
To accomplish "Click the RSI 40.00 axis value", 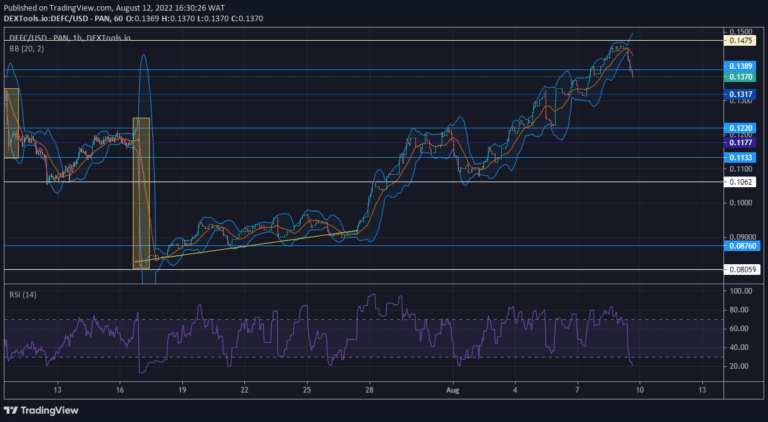I will point(741,347).
